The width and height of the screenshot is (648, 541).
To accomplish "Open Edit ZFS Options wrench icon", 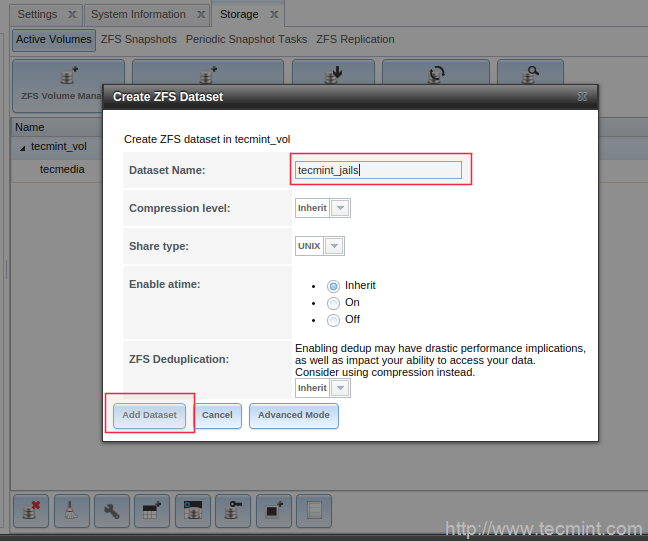I will 112,511.
